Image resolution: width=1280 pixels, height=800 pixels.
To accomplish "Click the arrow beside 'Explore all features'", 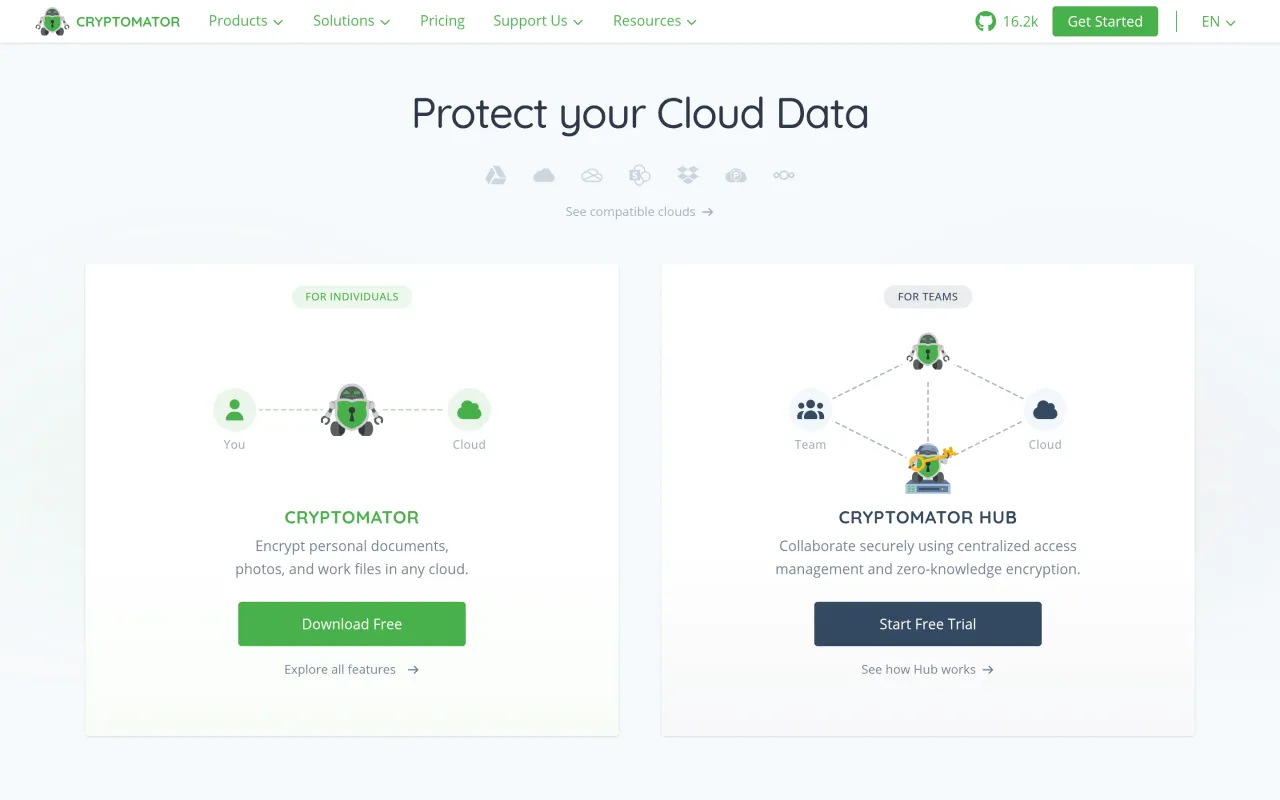I will click(x=413, y=670).
